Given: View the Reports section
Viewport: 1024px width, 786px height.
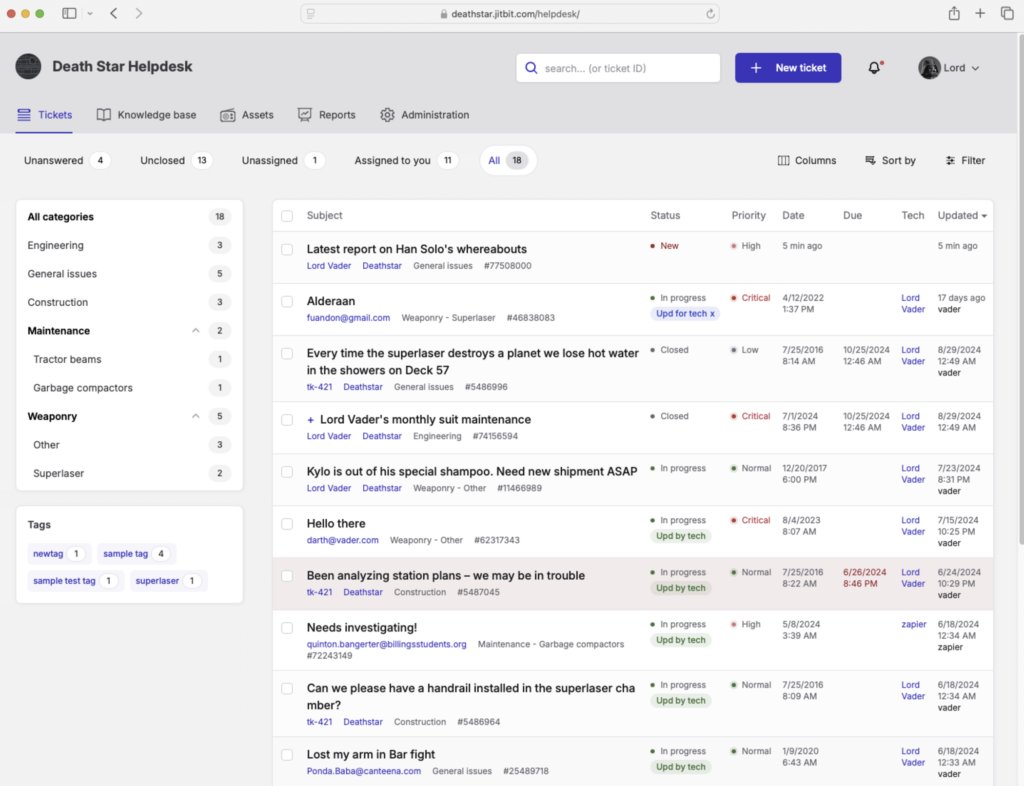Looking at the screenshot, I should 326,115.
